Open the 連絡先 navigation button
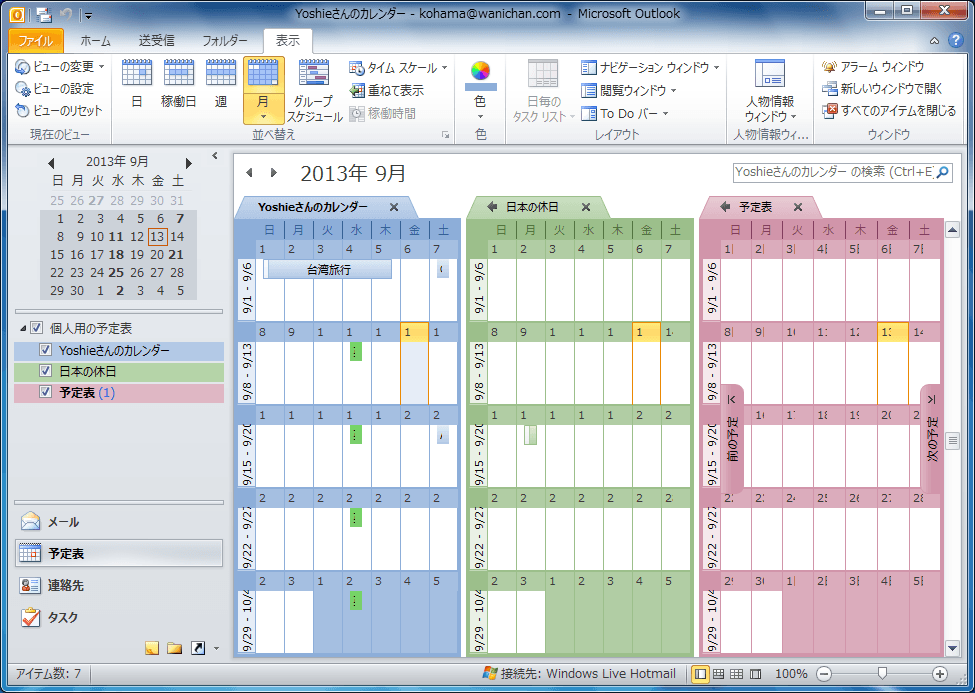The height and width of the screenshot is (693, 975). (119, 585)
